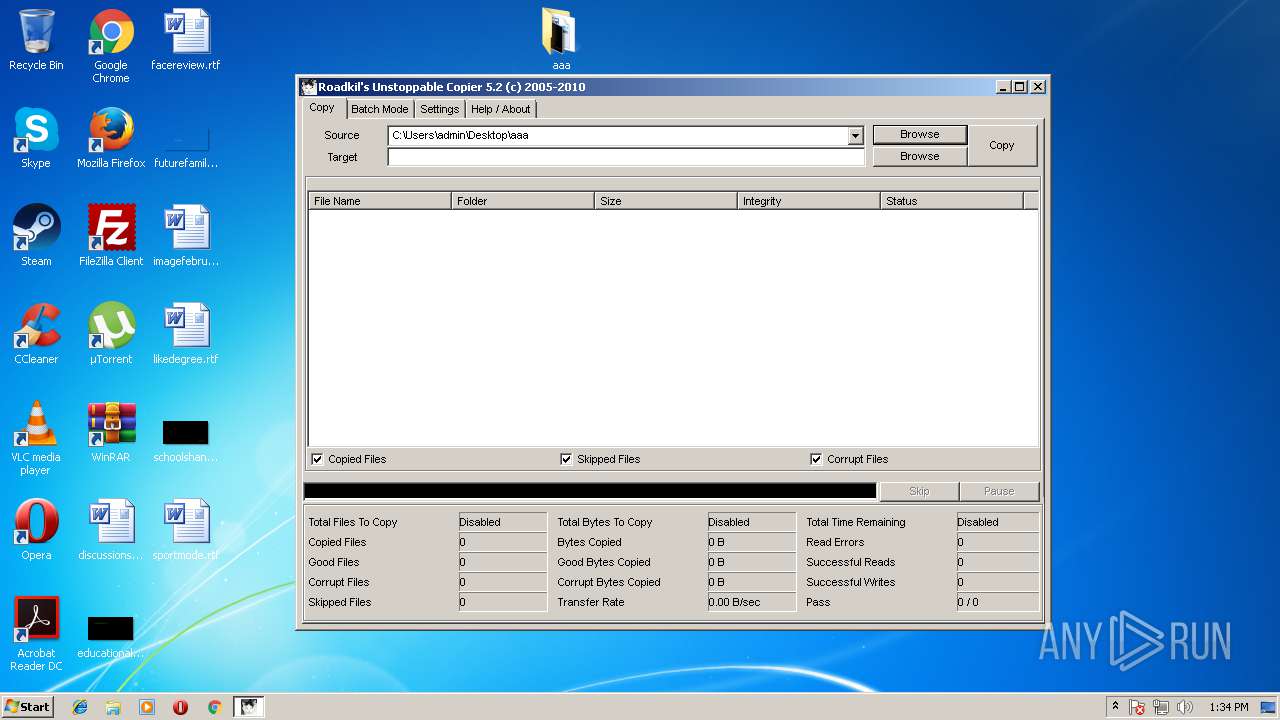Sort by the Size column header

click(666, 201)
